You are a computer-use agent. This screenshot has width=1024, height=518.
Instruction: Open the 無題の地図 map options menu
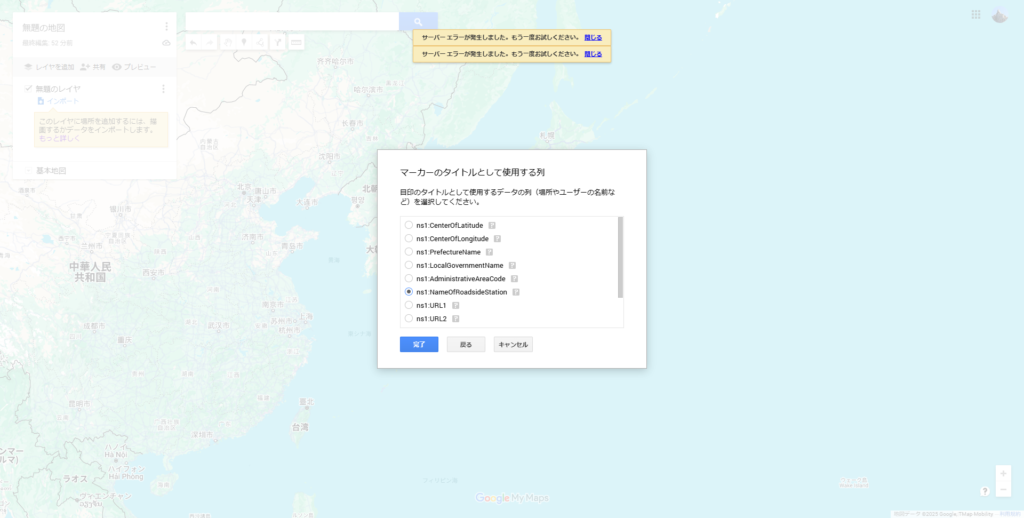point(166,26)
